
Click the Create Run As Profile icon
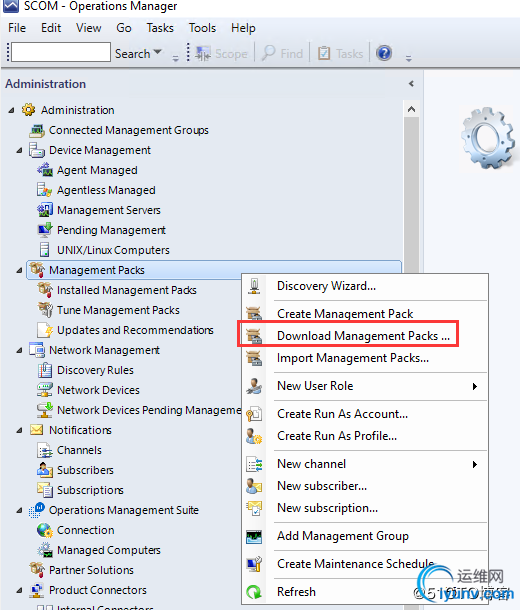(x=254, y=436)
